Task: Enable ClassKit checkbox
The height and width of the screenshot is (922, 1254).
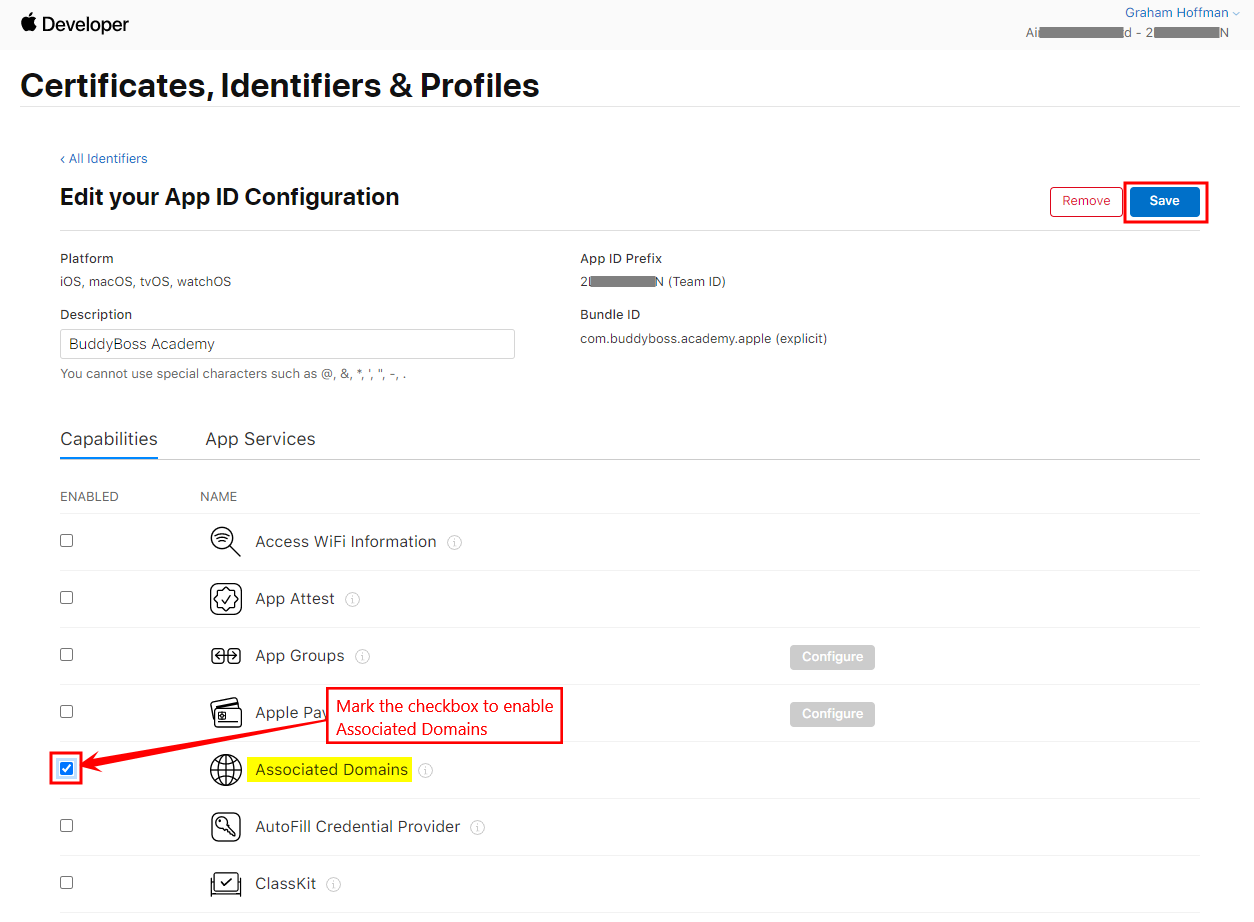Action: point(66,882)
